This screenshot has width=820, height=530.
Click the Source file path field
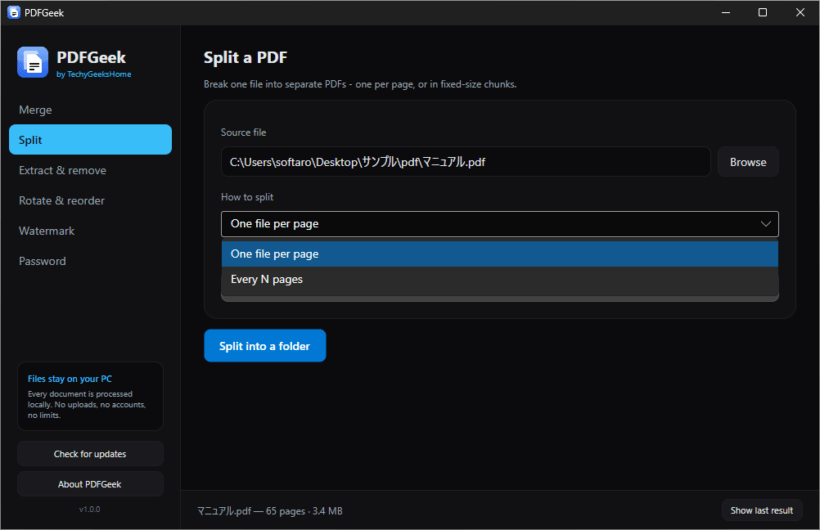465,162
